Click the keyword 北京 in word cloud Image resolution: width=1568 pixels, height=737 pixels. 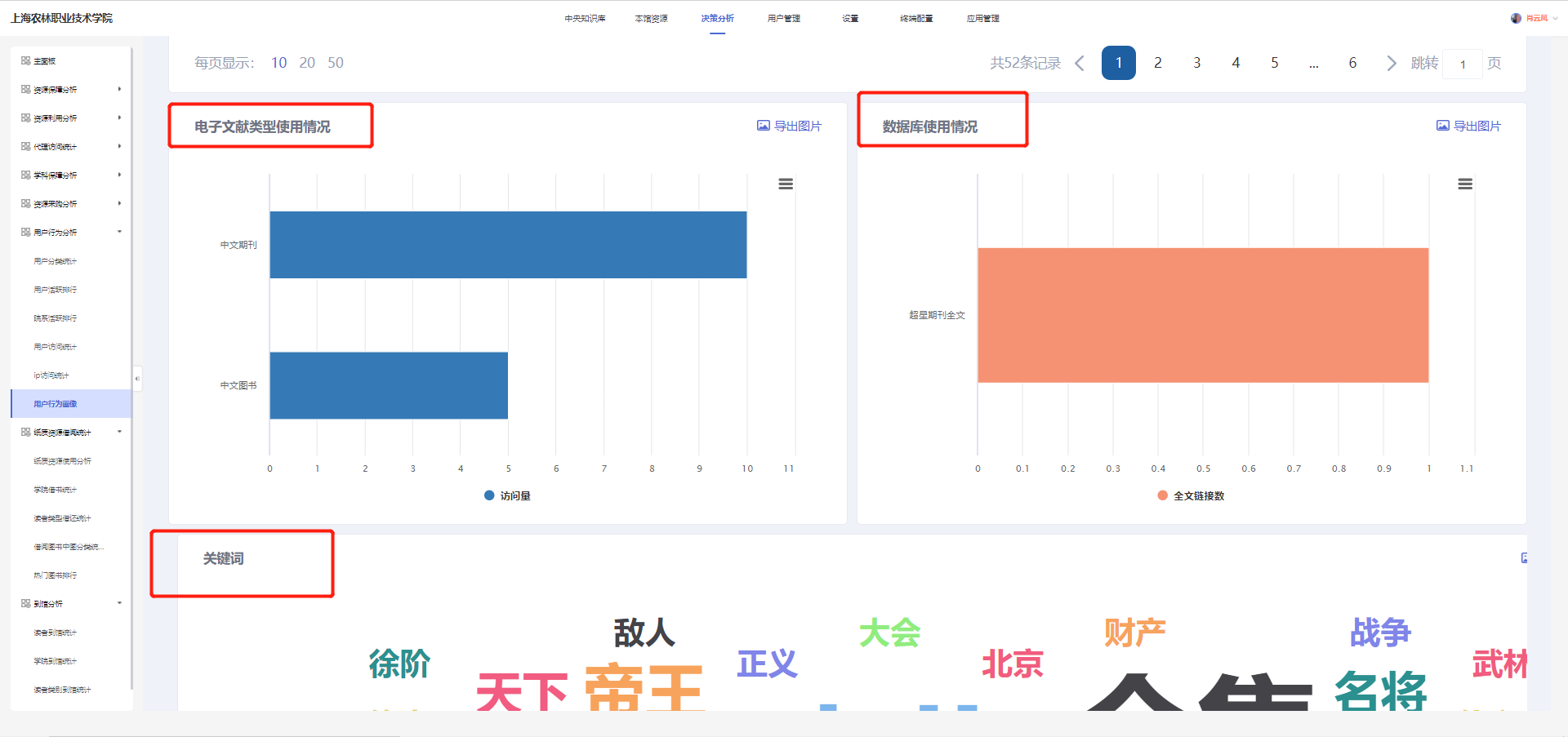point(1013,664)
